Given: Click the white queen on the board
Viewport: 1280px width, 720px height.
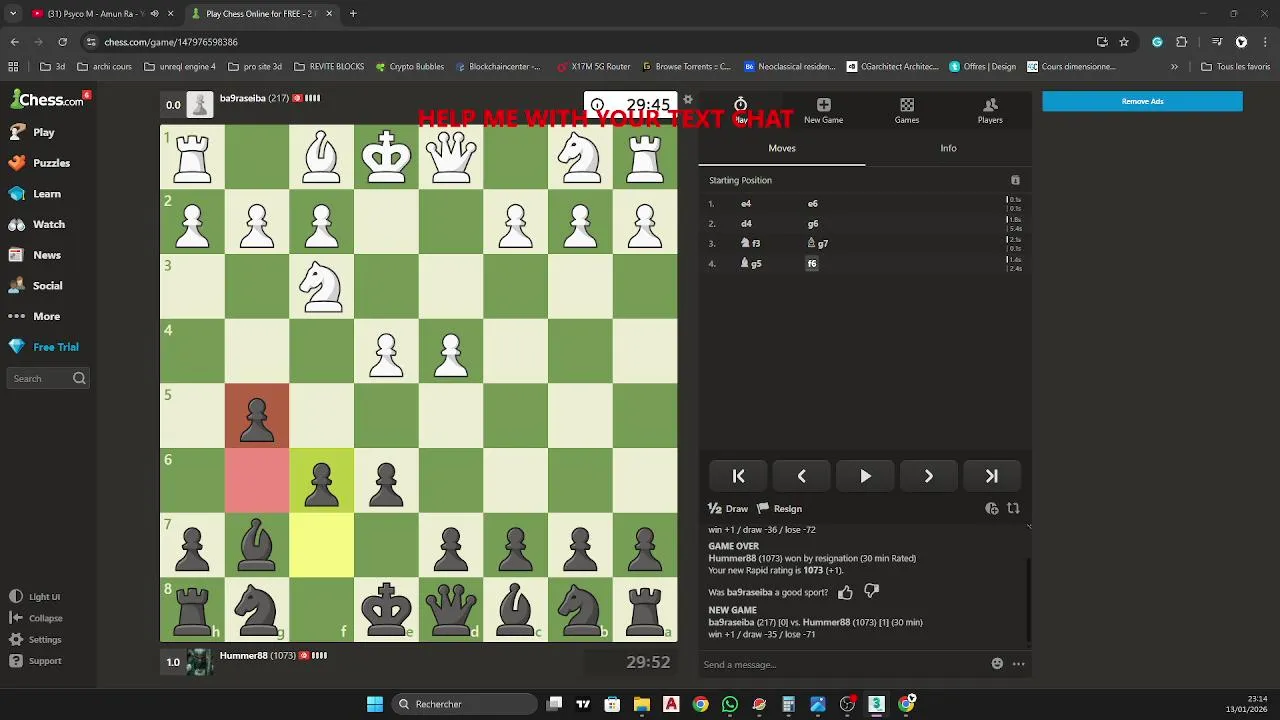Looking at the screenshot, I should (x=451, y=157).
